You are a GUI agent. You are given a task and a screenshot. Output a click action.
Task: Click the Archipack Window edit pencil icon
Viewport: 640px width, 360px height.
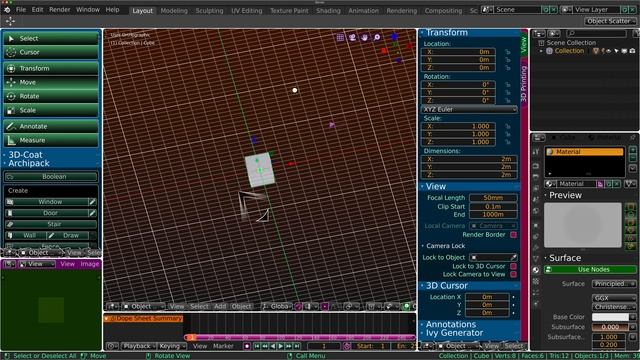(x=93, y=202)
